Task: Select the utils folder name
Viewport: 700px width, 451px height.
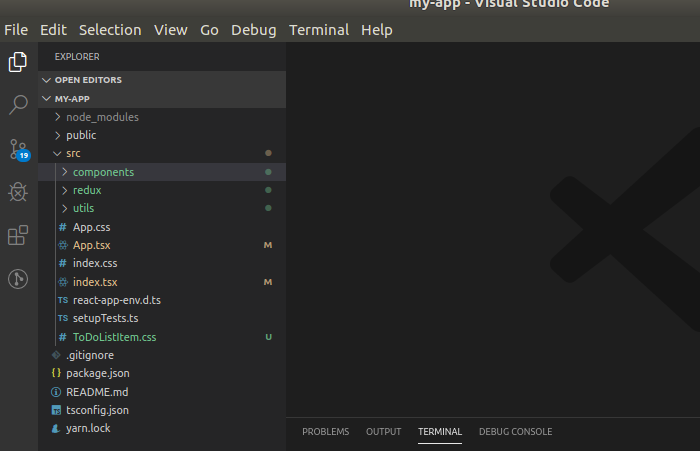Action: click(x=83, y=208)
